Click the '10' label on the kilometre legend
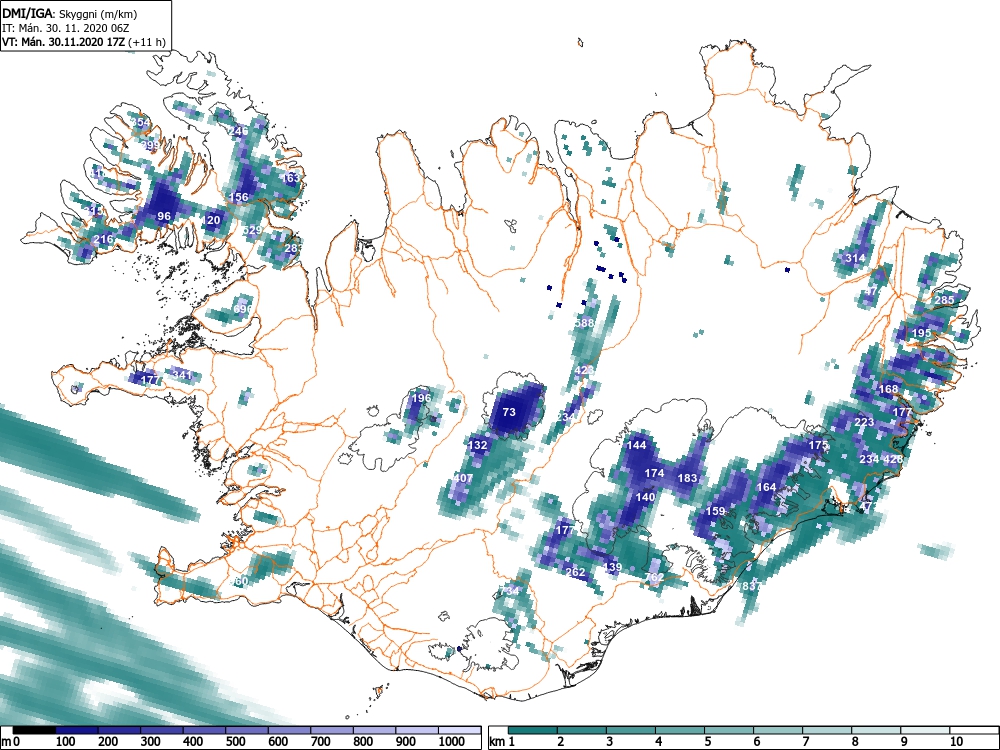 click(956, 742)
